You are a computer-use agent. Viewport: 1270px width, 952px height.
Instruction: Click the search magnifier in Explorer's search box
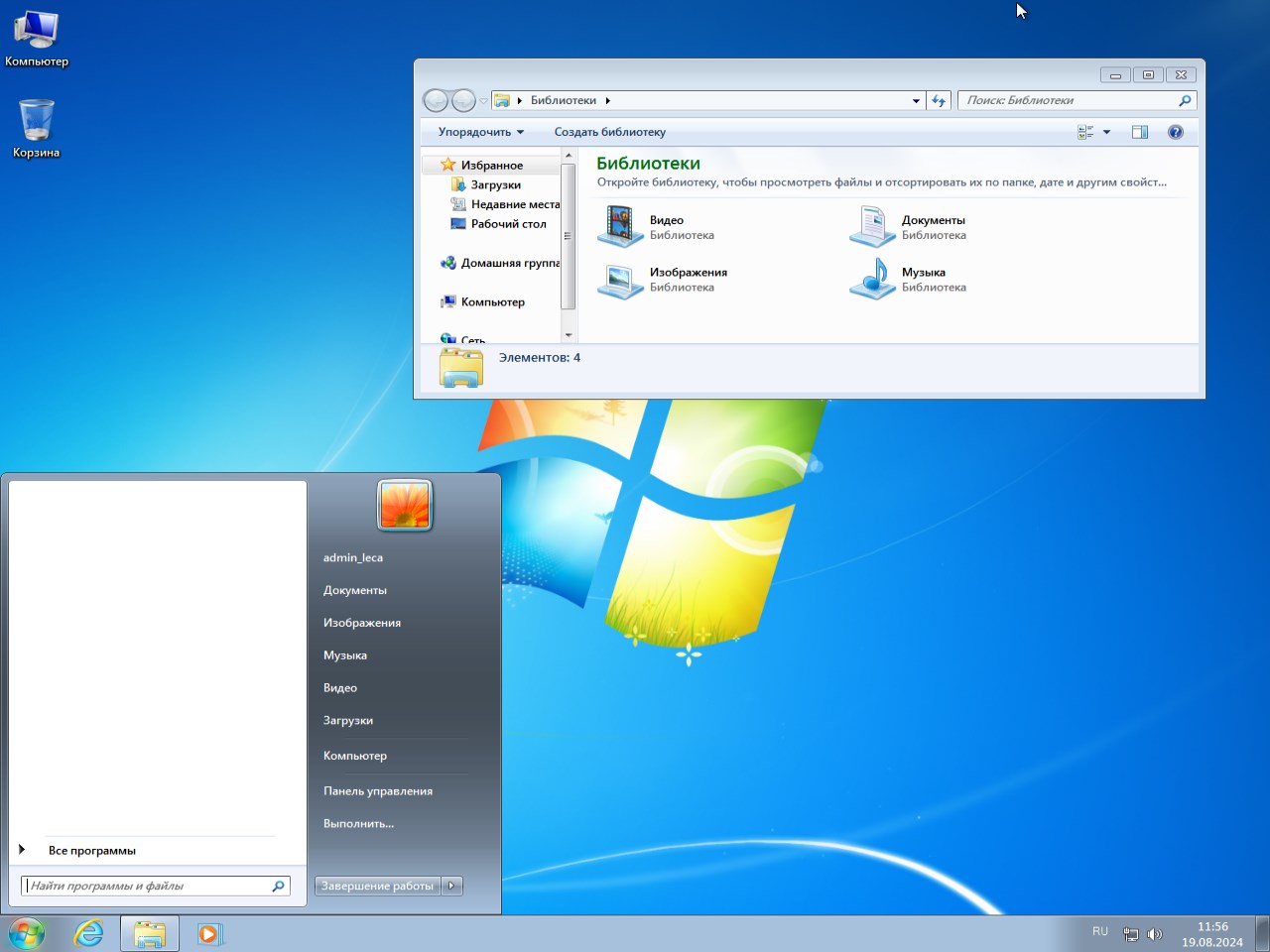point(1185,100)
